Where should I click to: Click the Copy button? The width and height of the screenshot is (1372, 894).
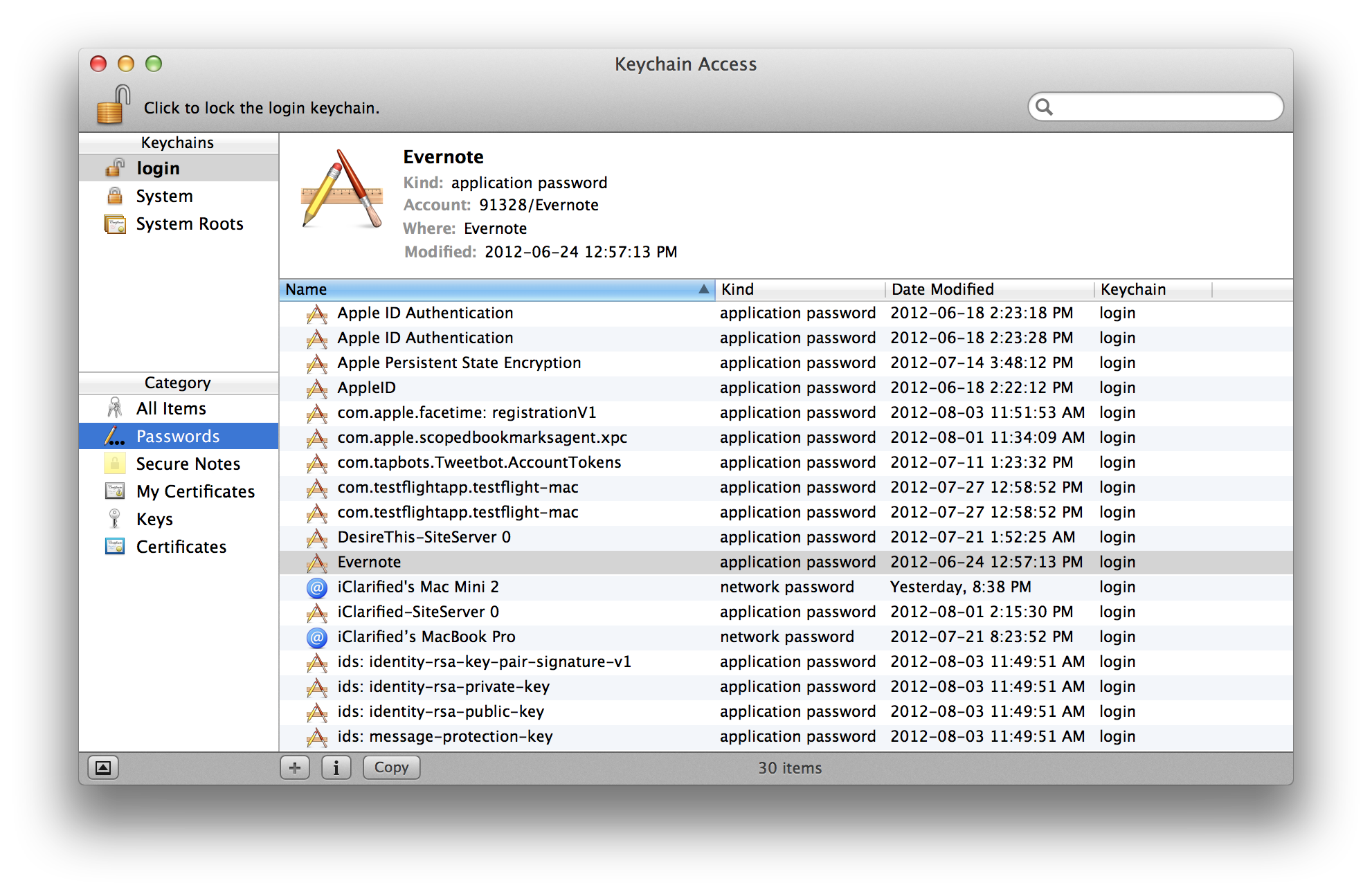392,767
